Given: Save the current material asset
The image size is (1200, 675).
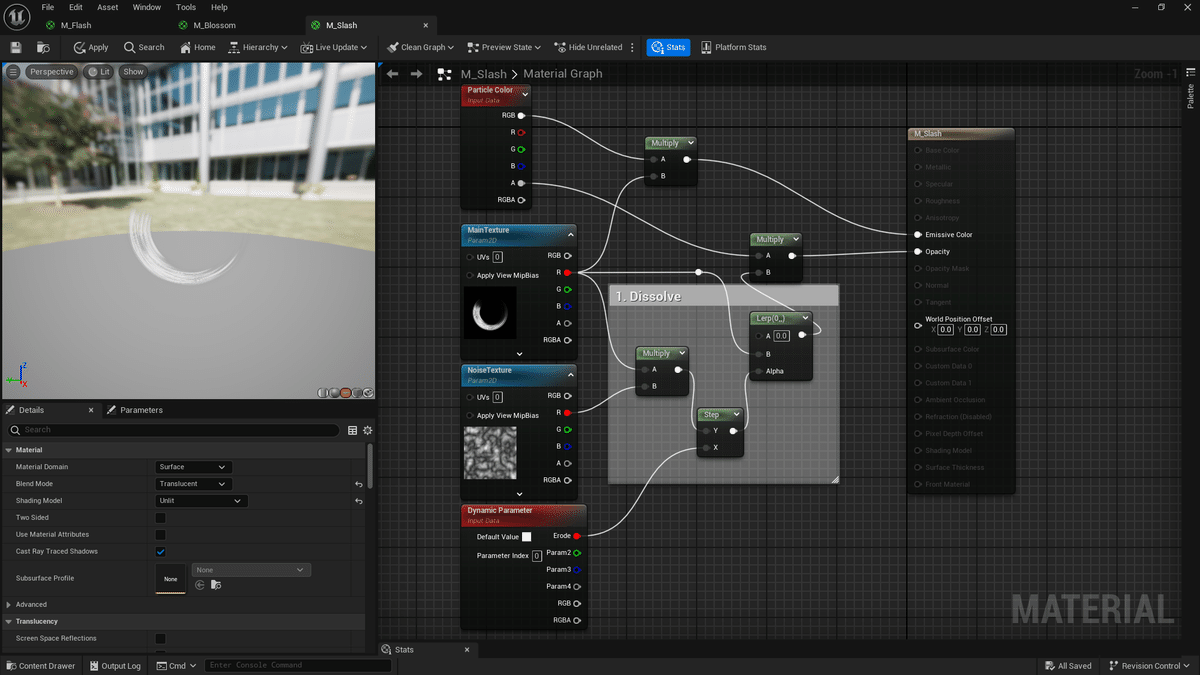Looking at the screenshot, I should pos(16,47).
